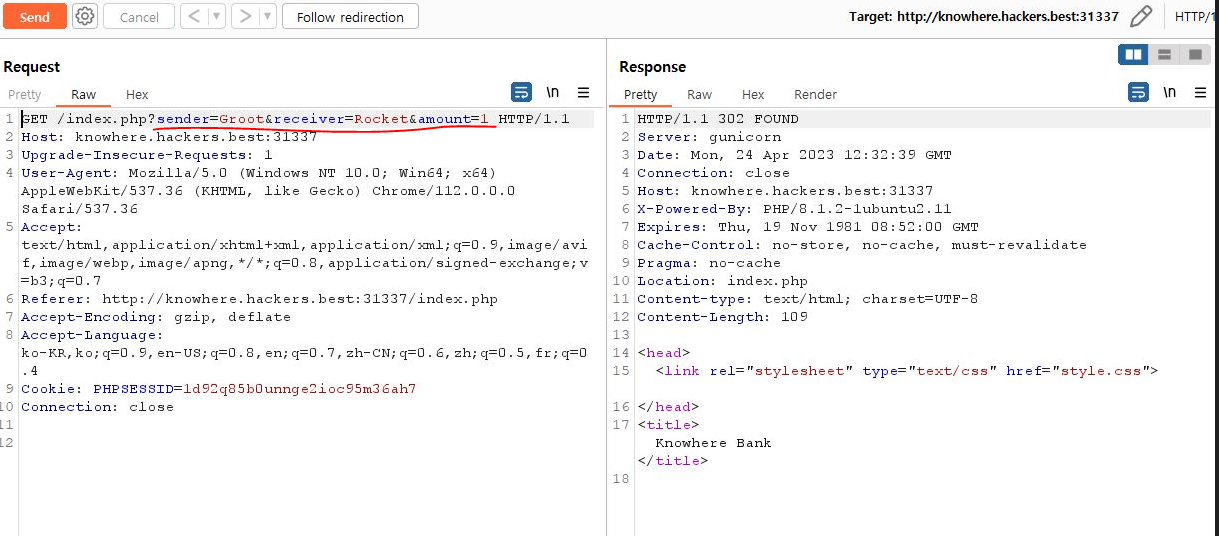
Task: Go back to previous request arrow
Action: tap(194, 16)
